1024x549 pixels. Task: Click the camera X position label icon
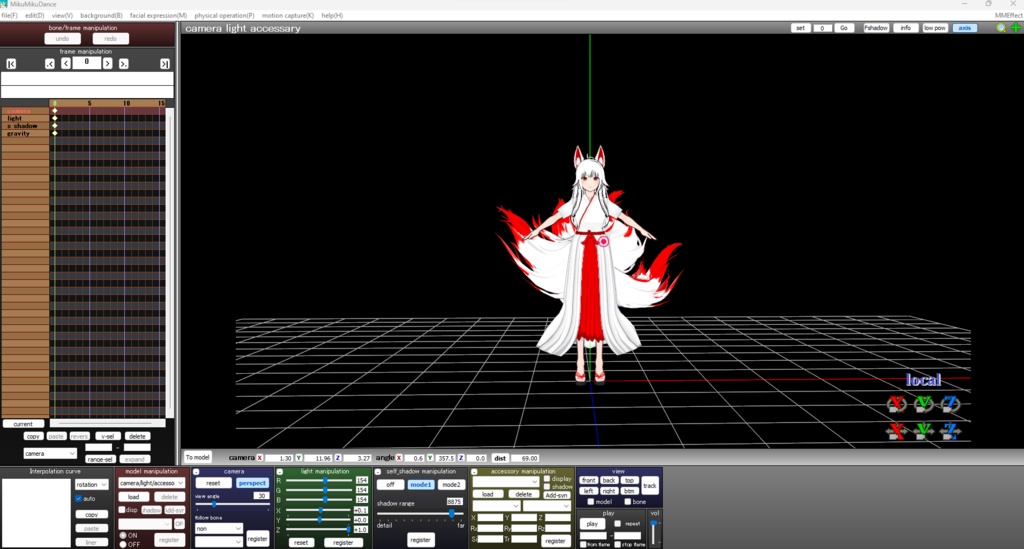[x=259, y=458]
